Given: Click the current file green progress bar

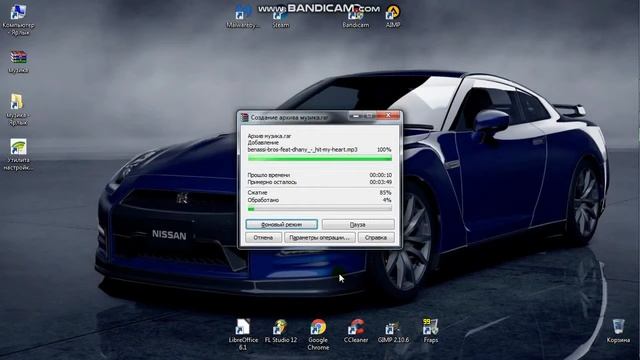Looking at the screenshot, I should 320,158.
